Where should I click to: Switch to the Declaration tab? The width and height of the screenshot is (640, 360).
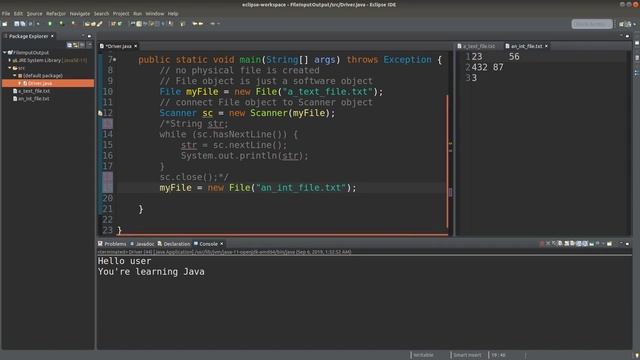(174, 244)
